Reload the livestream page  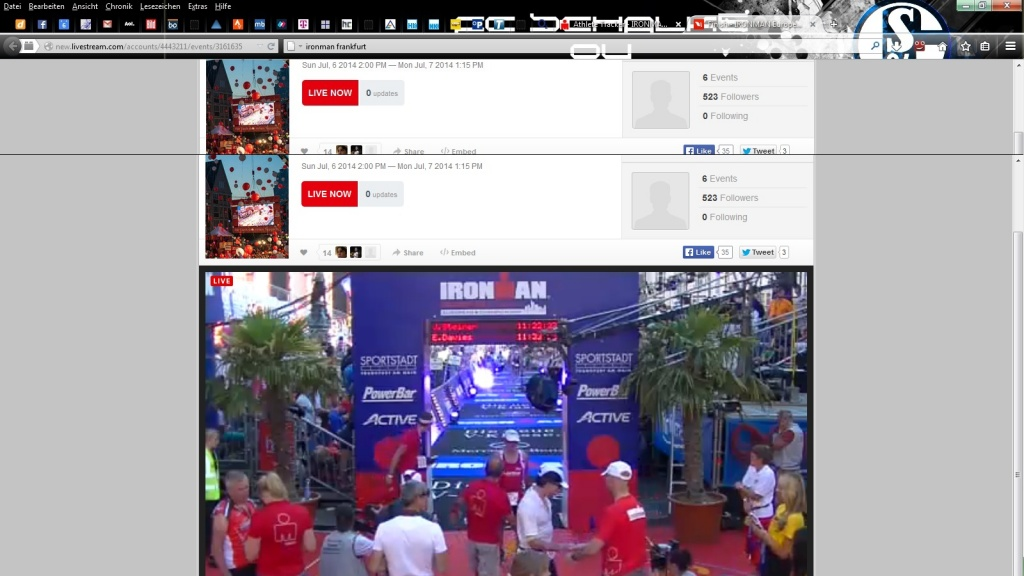[270, 46]
